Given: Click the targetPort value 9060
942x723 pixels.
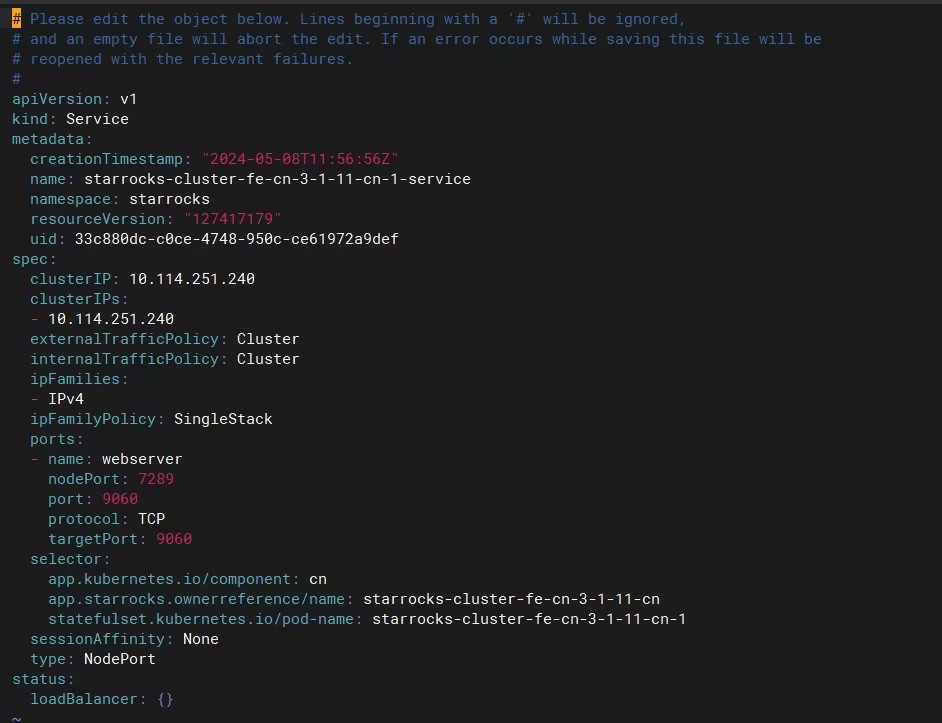Looking at the screenshot, I should click(x=174, y=539).
